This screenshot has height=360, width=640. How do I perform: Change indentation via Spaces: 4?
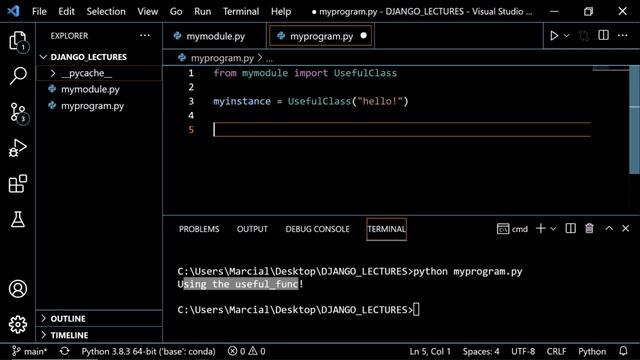coord(481,351)
